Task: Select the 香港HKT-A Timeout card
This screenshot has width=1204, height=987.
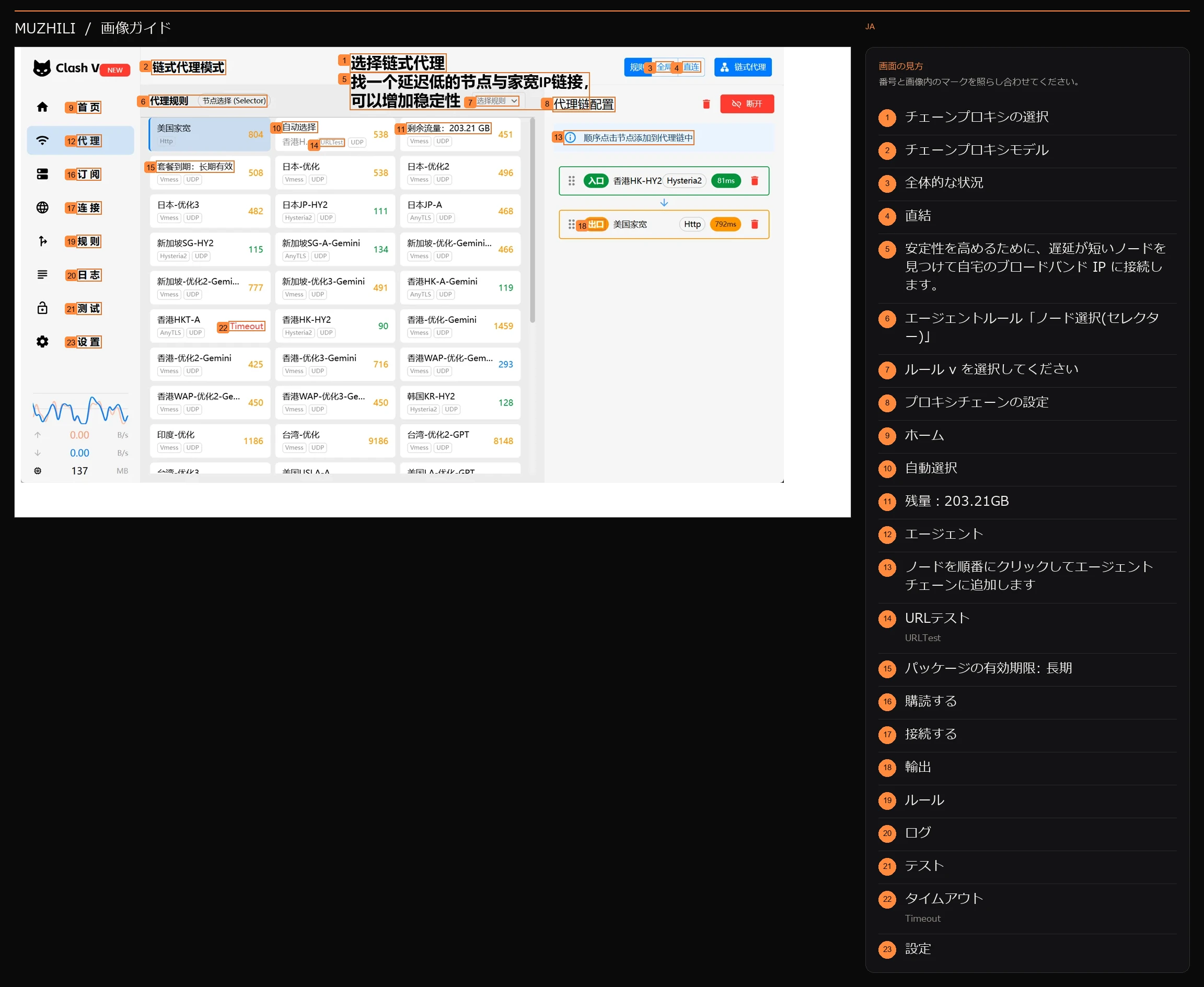Action: (210, 326)
